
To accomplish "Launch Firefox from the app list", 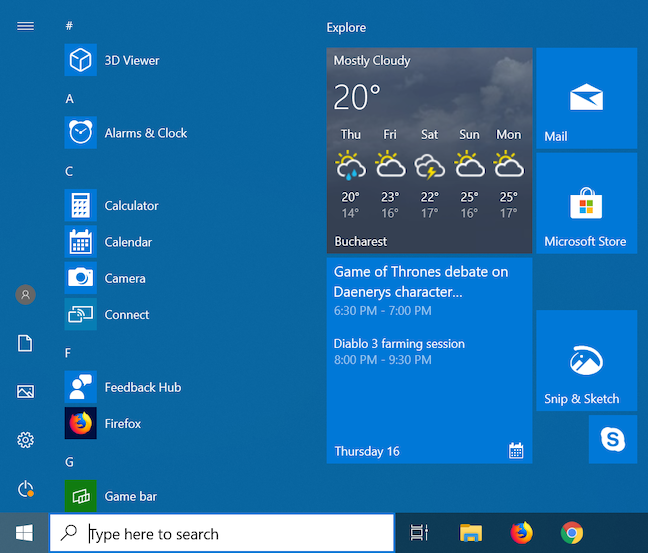I will (81, 423).
